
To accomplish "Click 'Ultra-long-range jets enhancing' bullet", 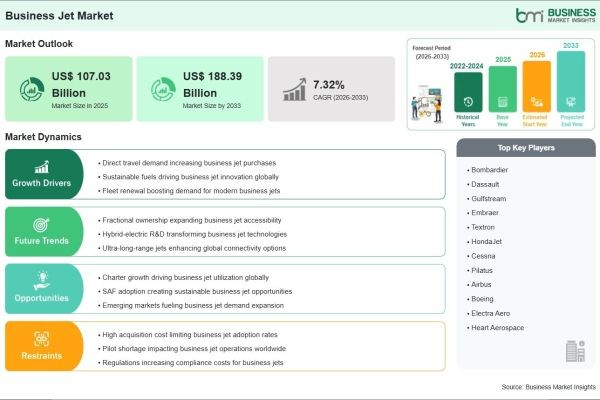I will tap(194, 248).
